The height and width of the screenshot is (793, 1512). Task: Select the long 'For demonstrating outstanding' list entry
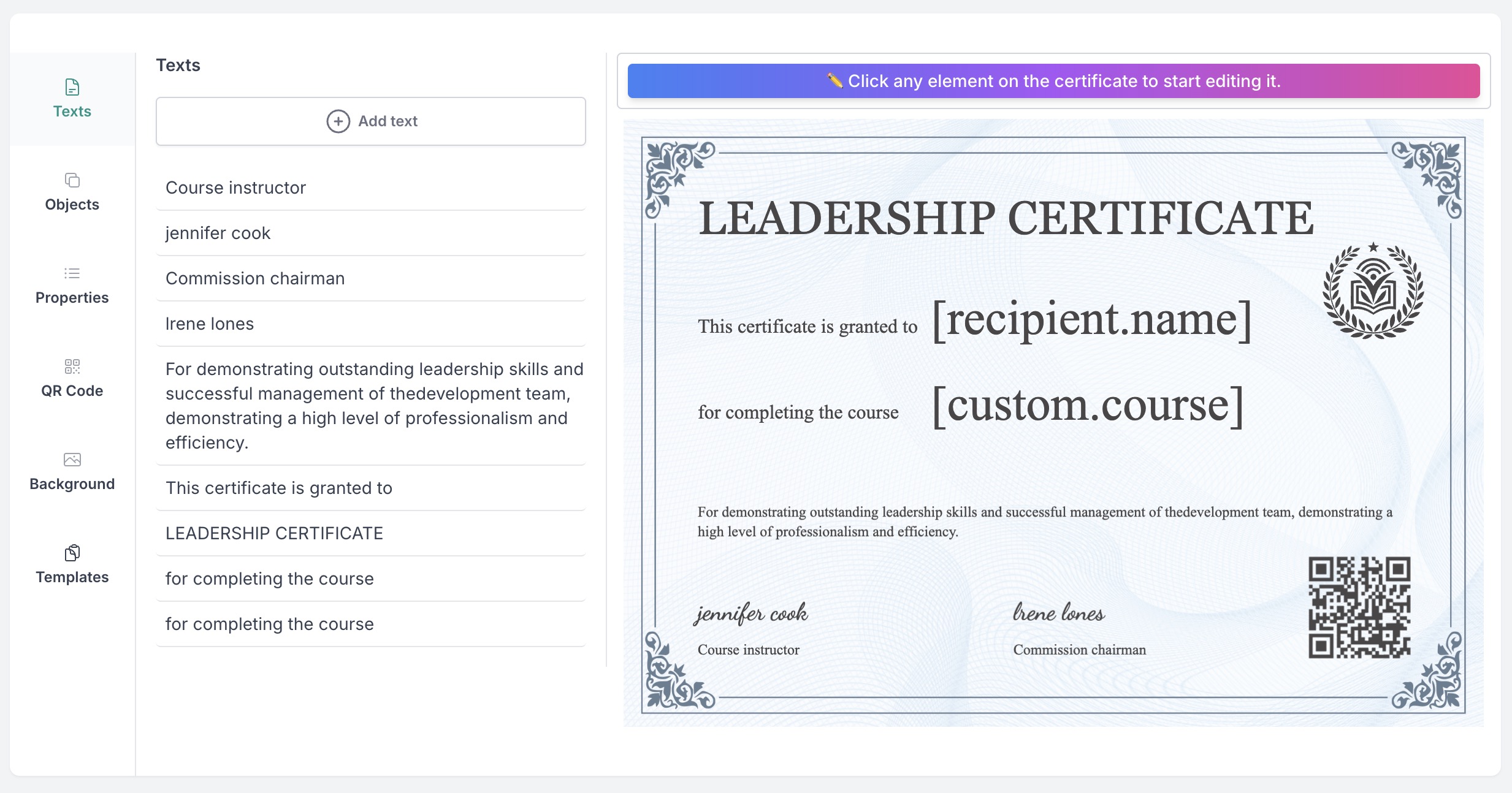coord(371,405)
